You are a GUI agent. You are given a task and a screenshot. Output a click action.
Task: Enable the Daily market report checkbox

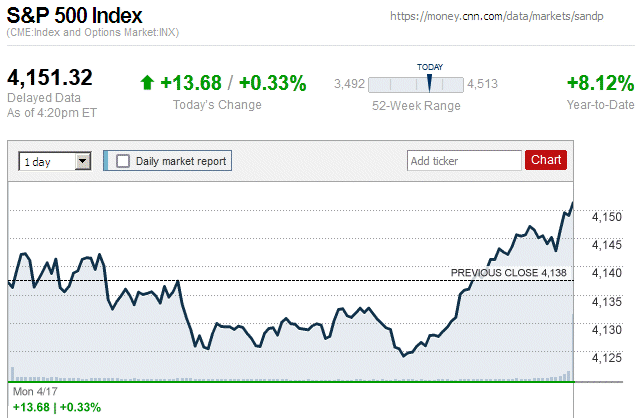click(x=123, y=161)
